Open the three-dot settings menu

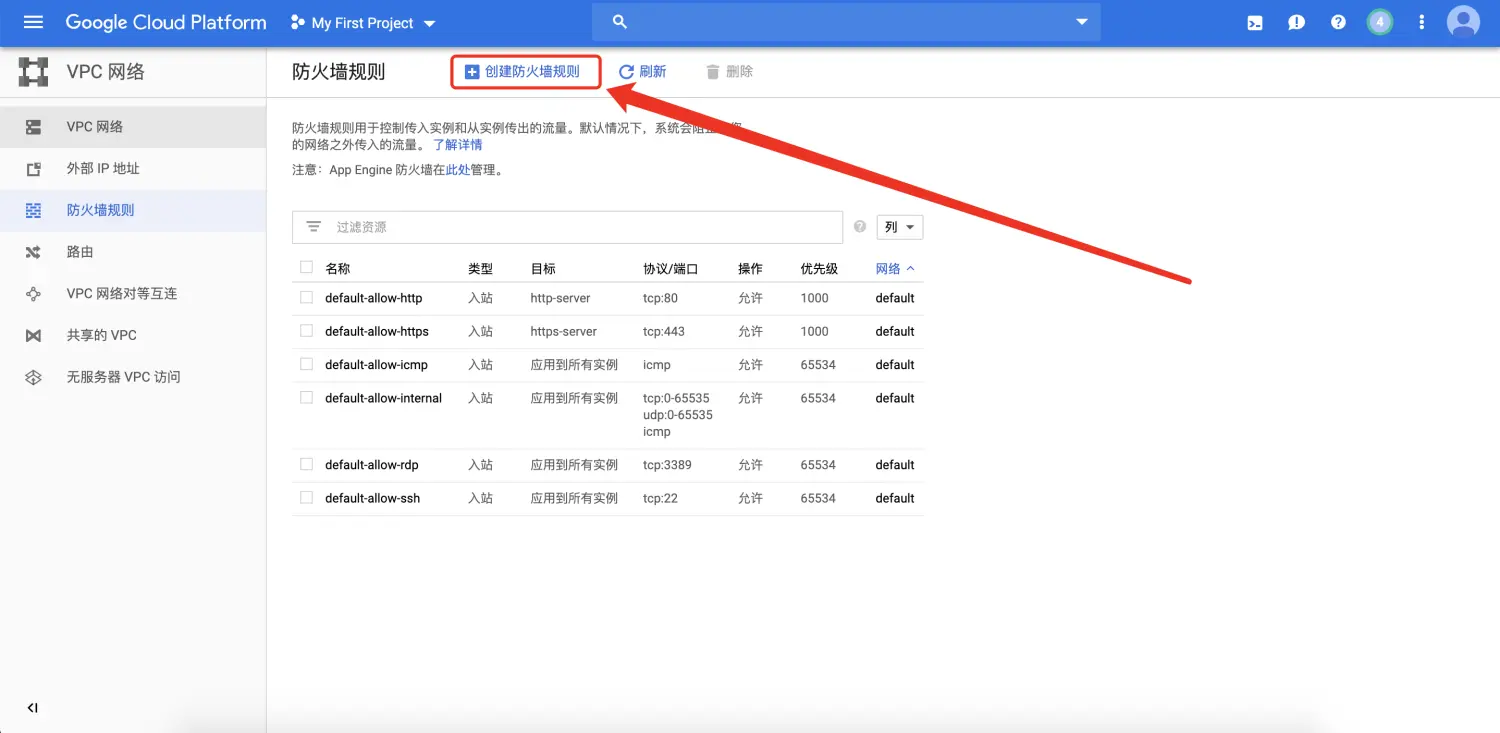1422,22
